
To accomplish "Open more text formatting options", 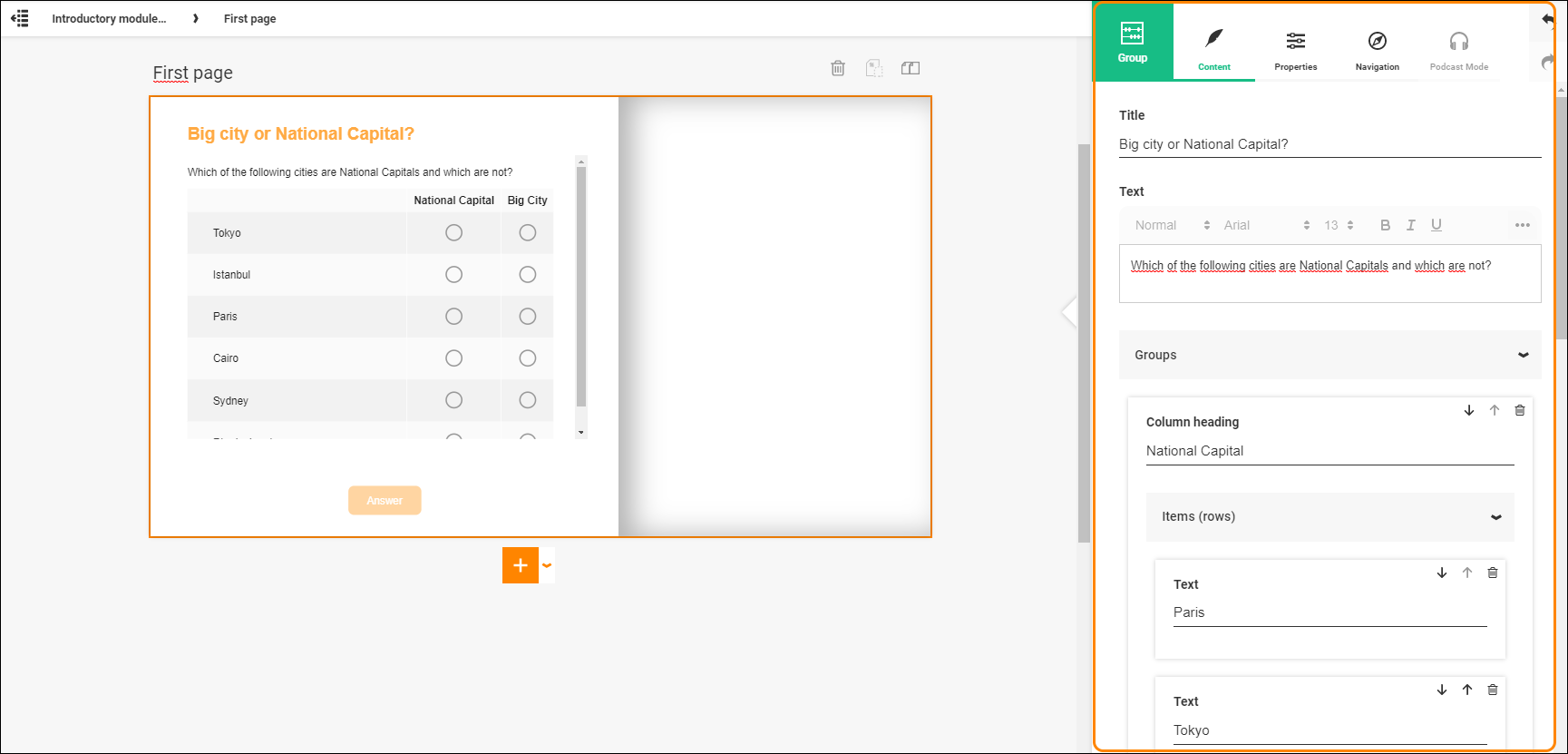I will click(x=1523, y=225).
